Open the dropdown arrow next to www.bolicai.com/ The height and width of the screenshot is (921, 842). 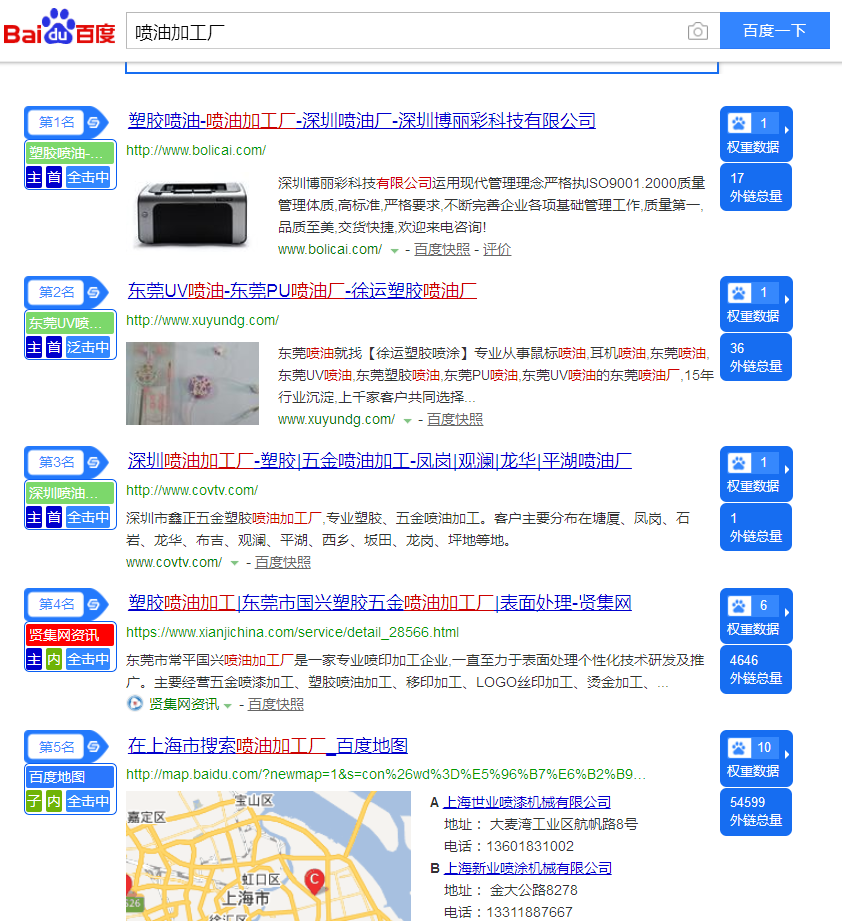tap(395, 251)
